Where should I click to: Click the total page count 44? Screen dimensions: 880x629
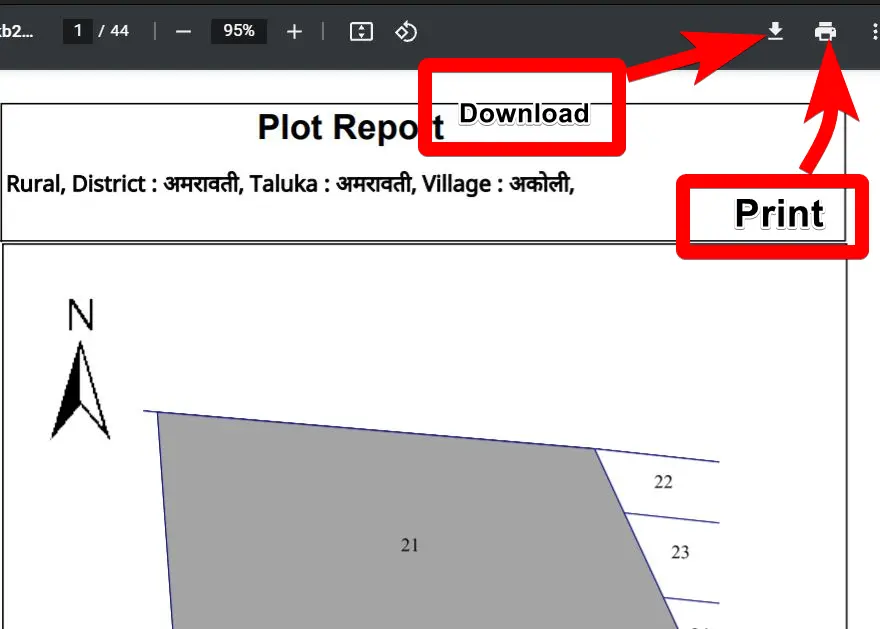point(119,31)
